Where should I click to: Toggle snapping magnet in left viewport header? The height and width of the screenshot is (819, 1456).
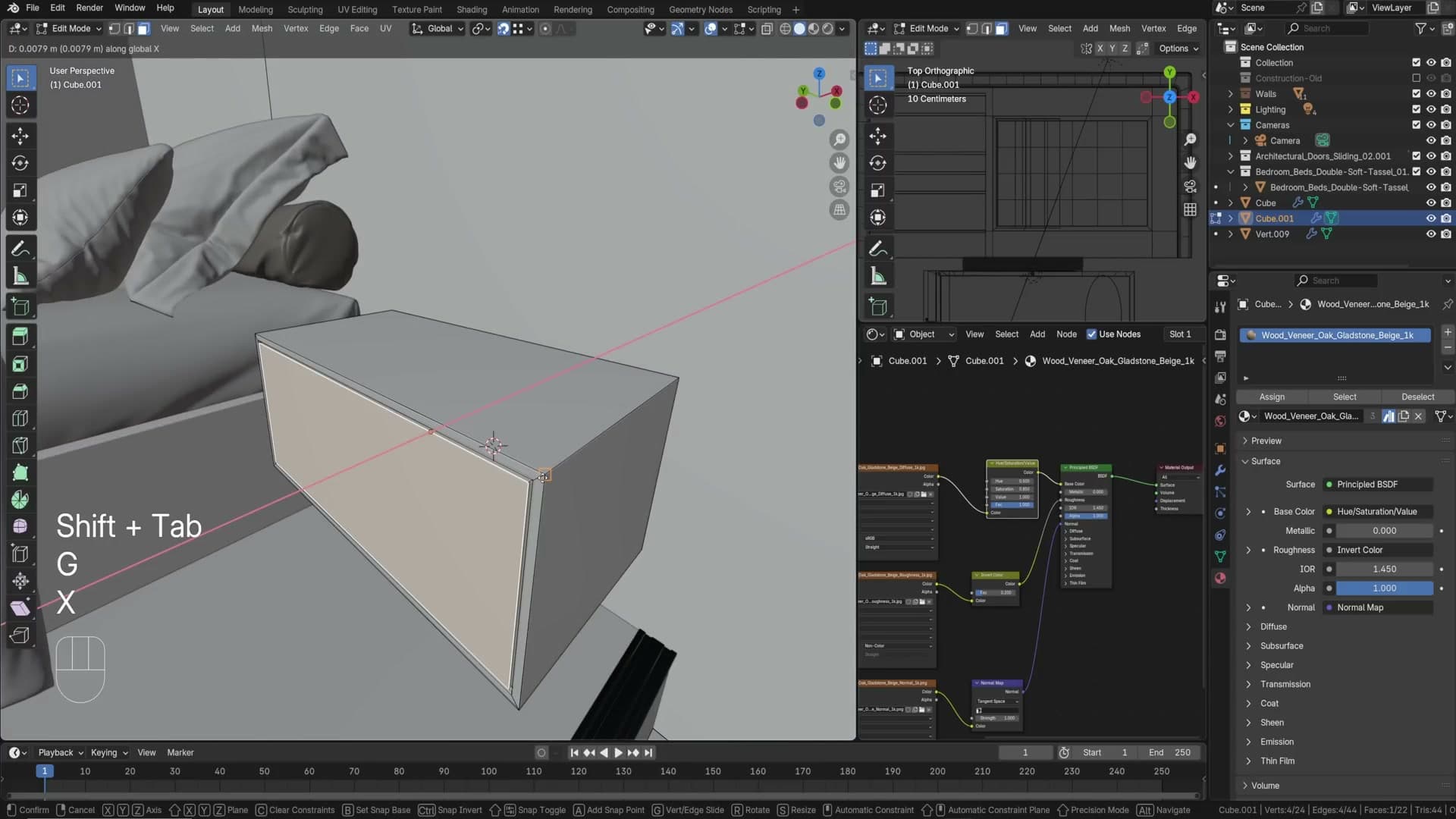(x=504, y=29)
